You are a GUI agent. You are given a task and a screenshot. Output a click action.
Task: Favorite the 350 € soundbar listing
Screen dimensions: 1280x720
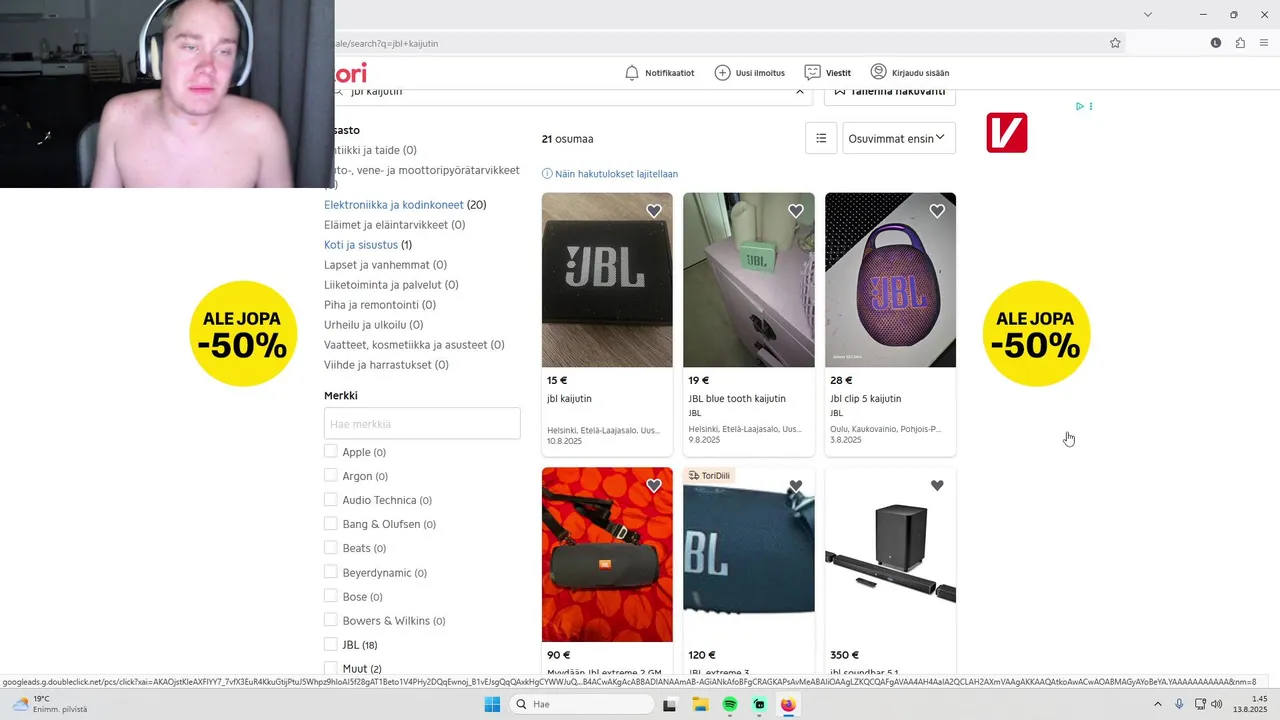(x=937, y=486)
